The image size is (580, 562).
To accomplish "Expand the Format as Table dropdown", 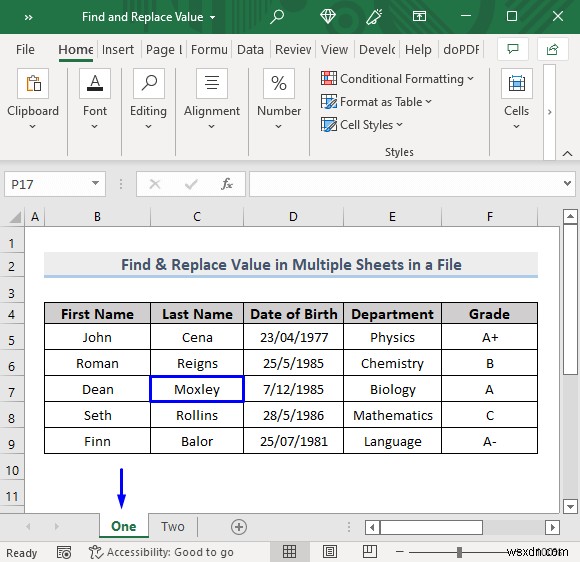I will tap(377, 102).
